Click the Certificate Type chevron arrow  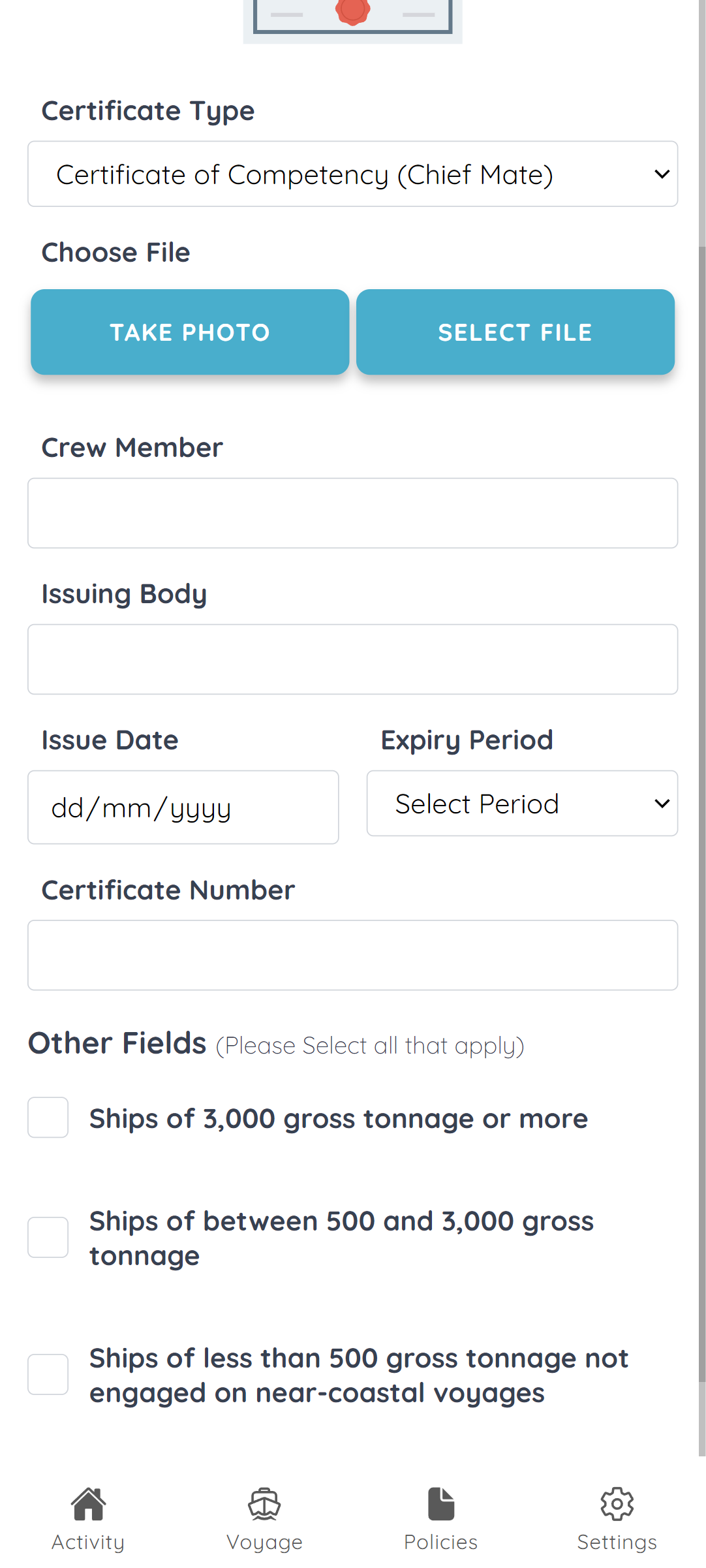point(661,174)
